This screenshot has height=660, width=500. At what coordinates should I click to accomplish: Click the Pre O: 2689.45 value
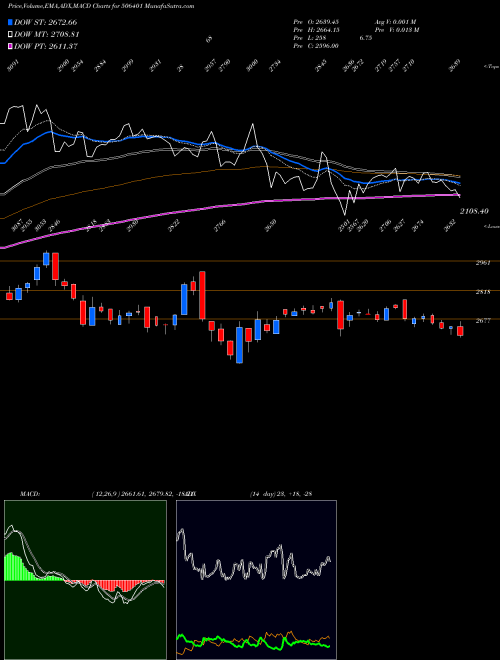(316, 22)
